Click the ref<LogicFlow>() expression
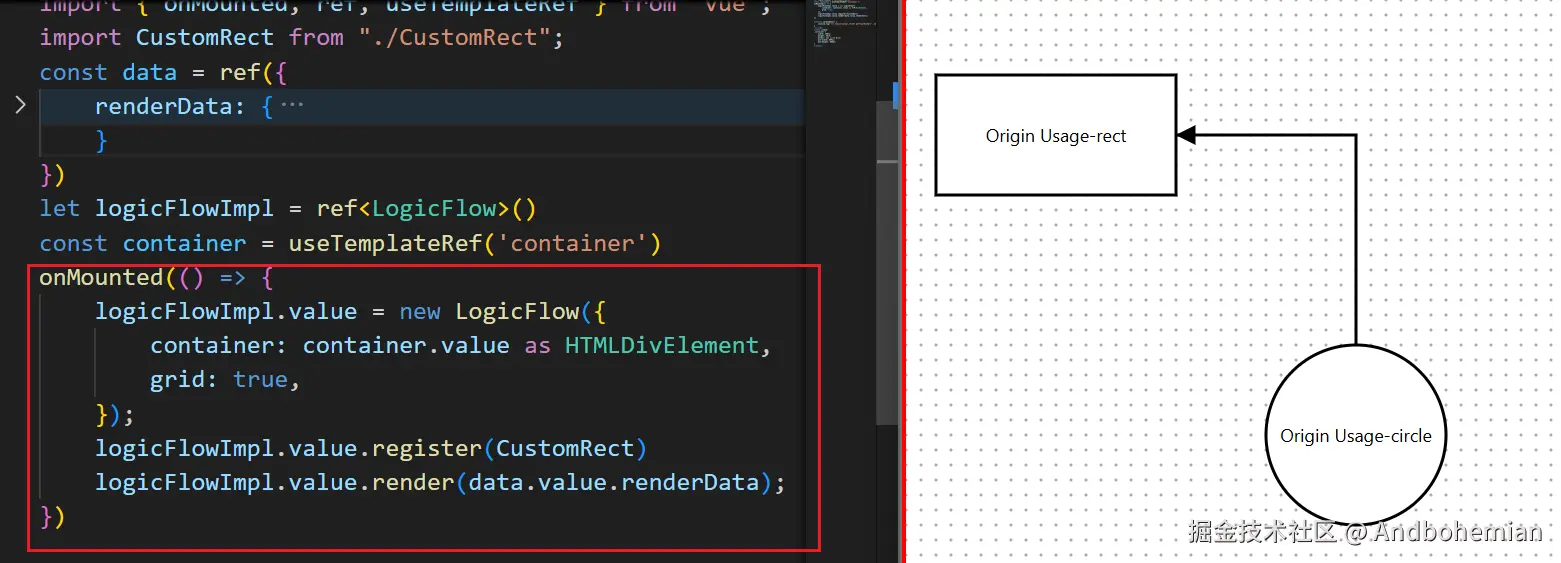This screenshot has width=1561, height=563. (x=427, y=208)
